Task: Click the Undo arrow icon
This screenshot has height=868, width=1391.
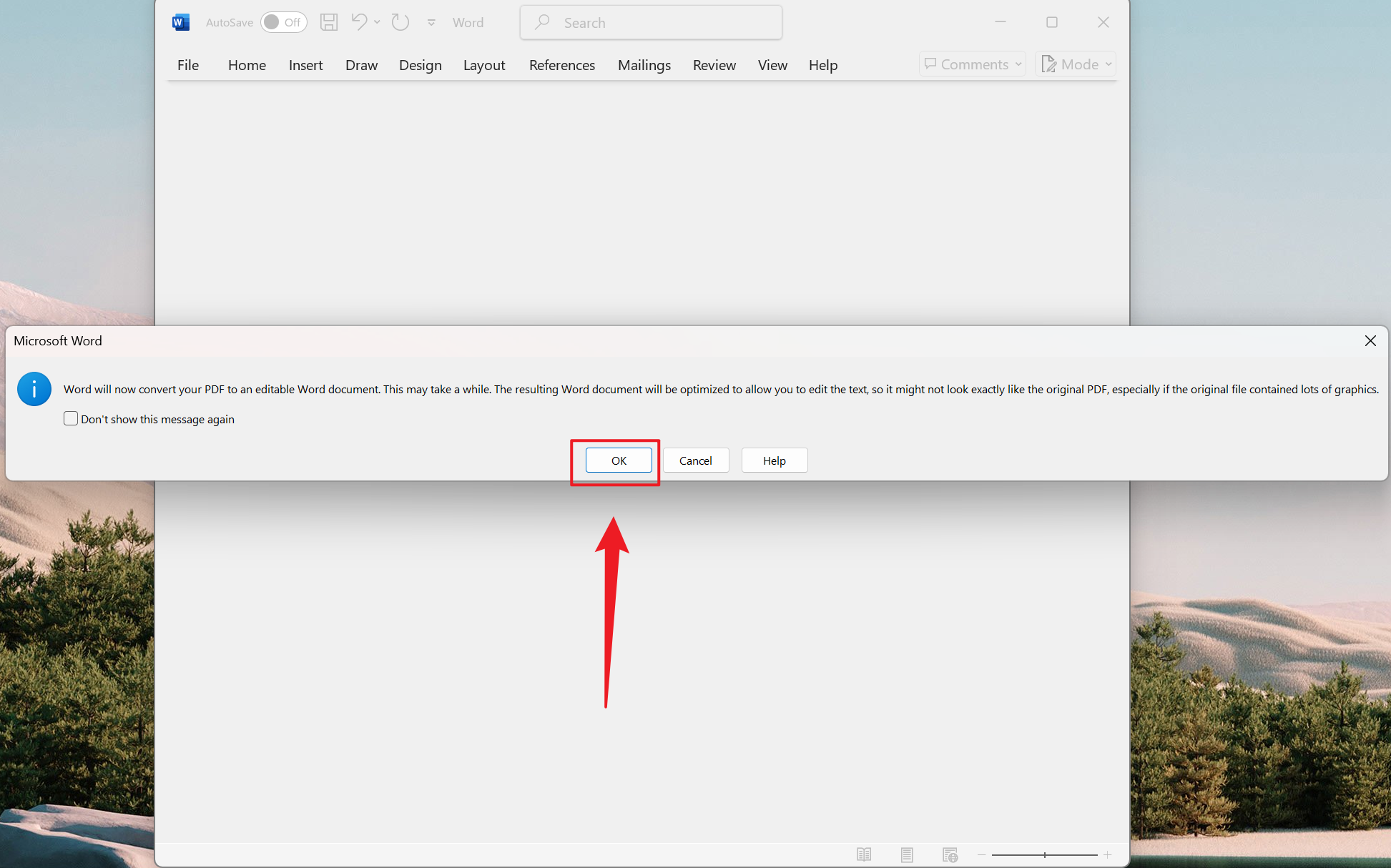Action: click(x=359, y=22)
